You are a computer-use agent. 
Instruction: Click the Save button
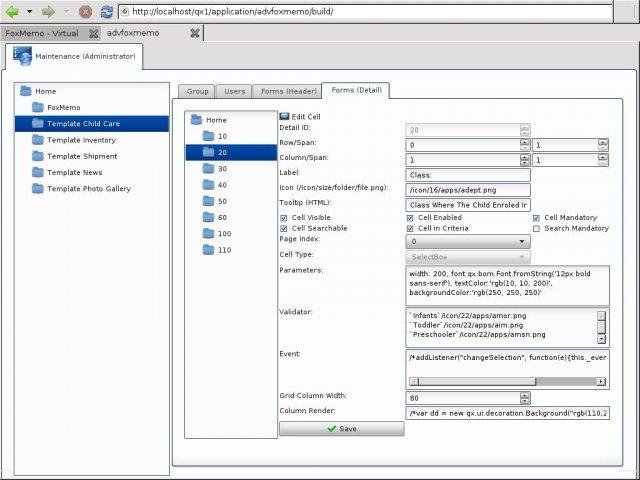(x=342, y=429)
